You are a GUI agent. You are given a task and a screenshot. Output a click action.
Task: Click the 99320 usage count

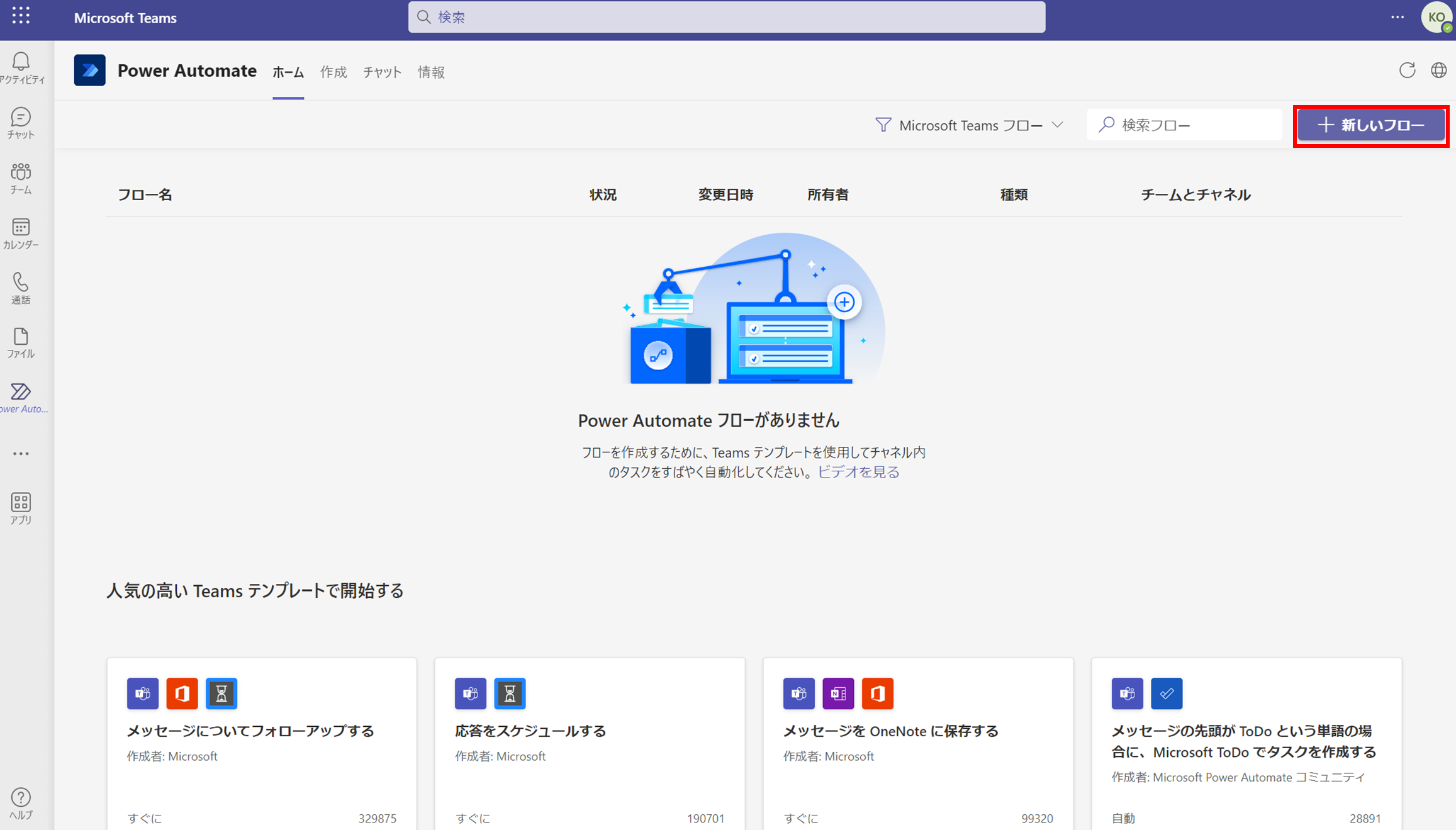[1037, 818]
